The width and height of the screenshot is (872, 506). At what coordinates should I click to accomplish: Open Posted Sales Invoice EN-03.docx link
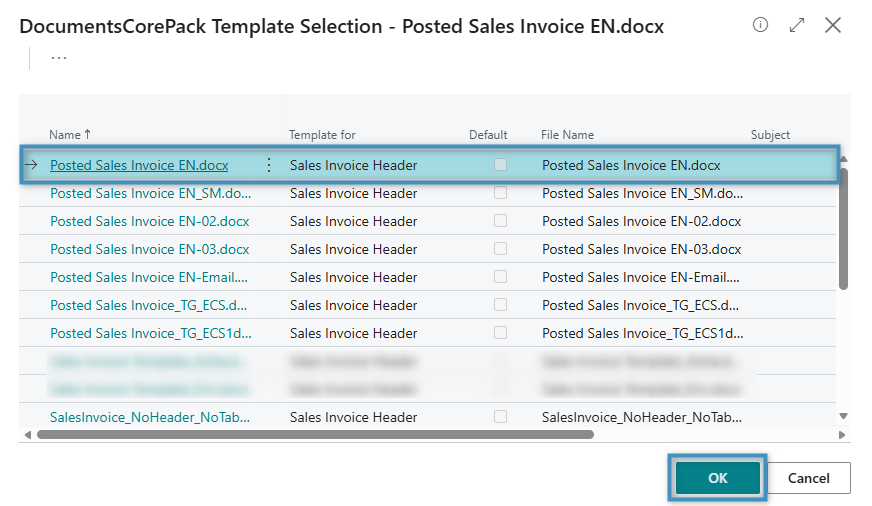point(150,249)
